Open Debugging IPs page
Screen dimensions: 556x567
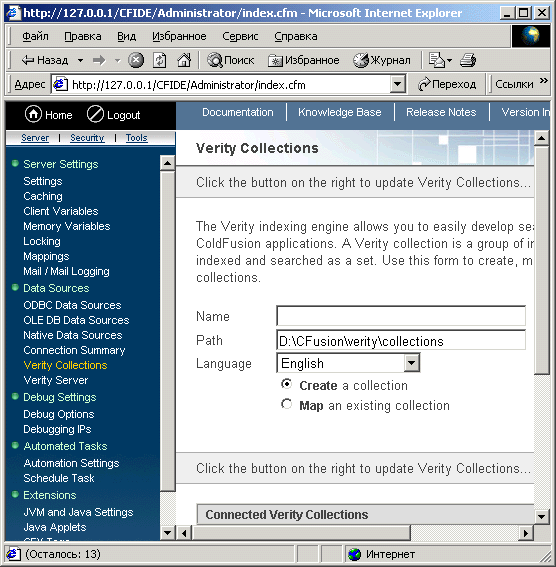coord(57,429)
